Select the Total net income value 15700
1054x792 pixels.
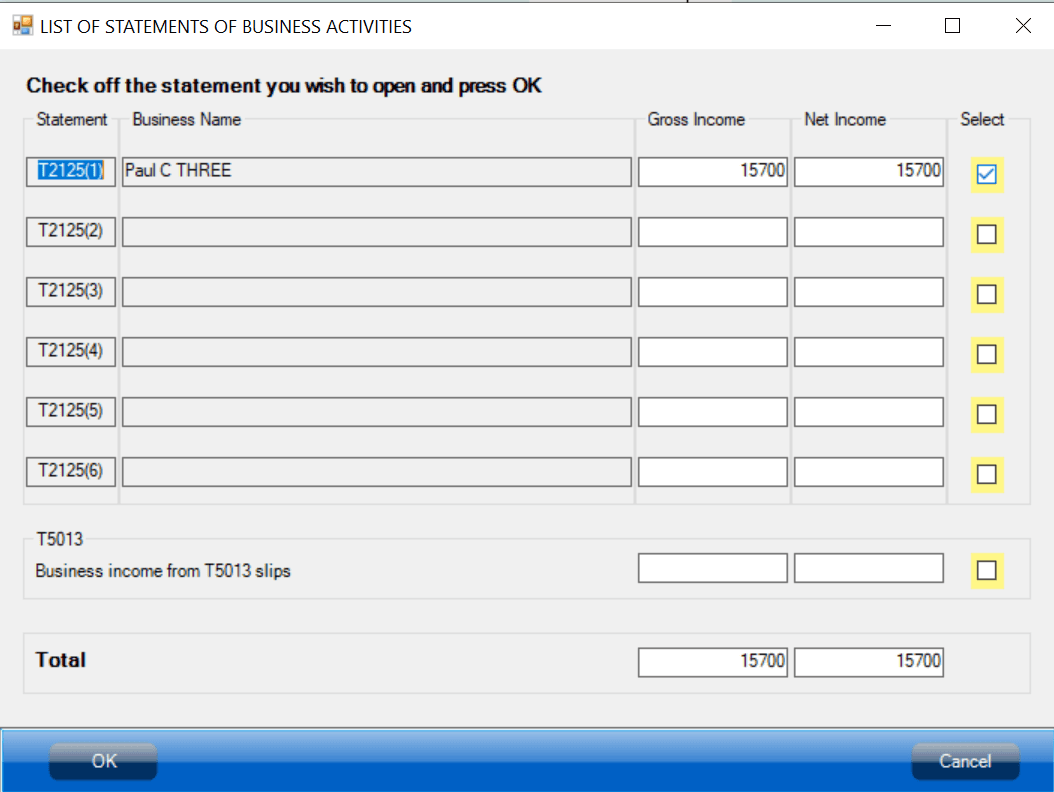[x=867, y=661]
